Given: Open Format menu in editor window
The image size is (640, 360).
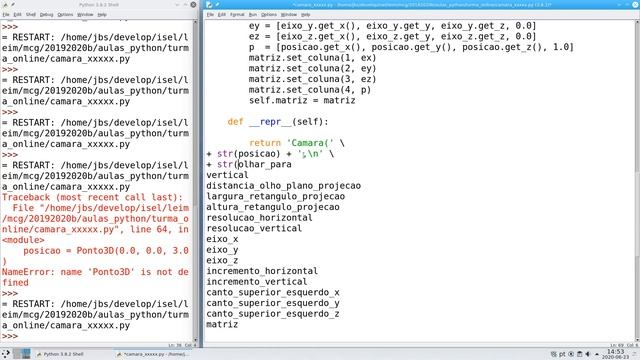Looking at the screenshot, I should tap(237, 15).
